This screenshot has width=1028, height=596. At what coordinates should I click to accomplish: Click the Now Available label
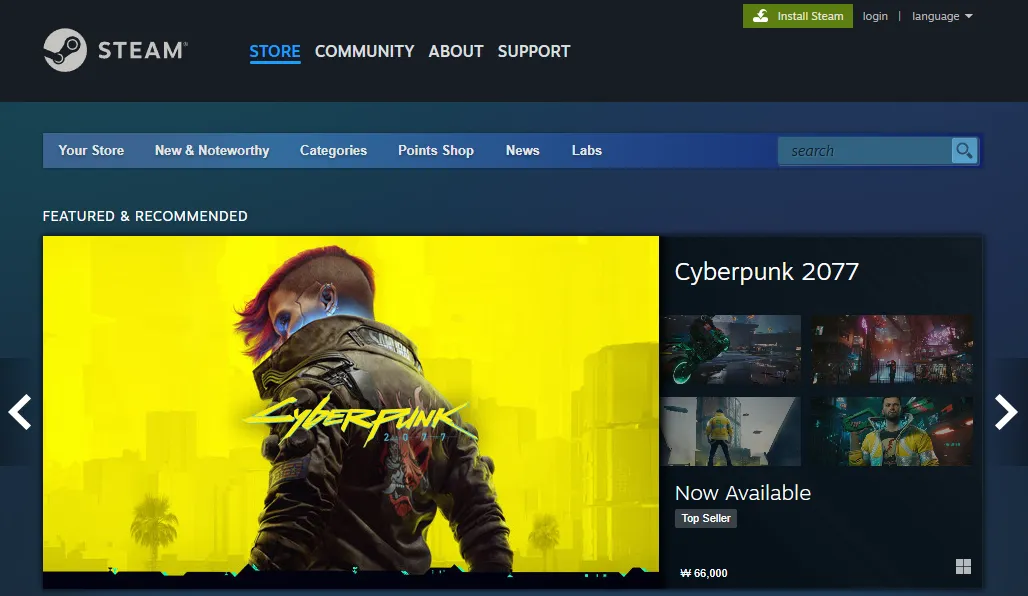click(x=743, y=493)
